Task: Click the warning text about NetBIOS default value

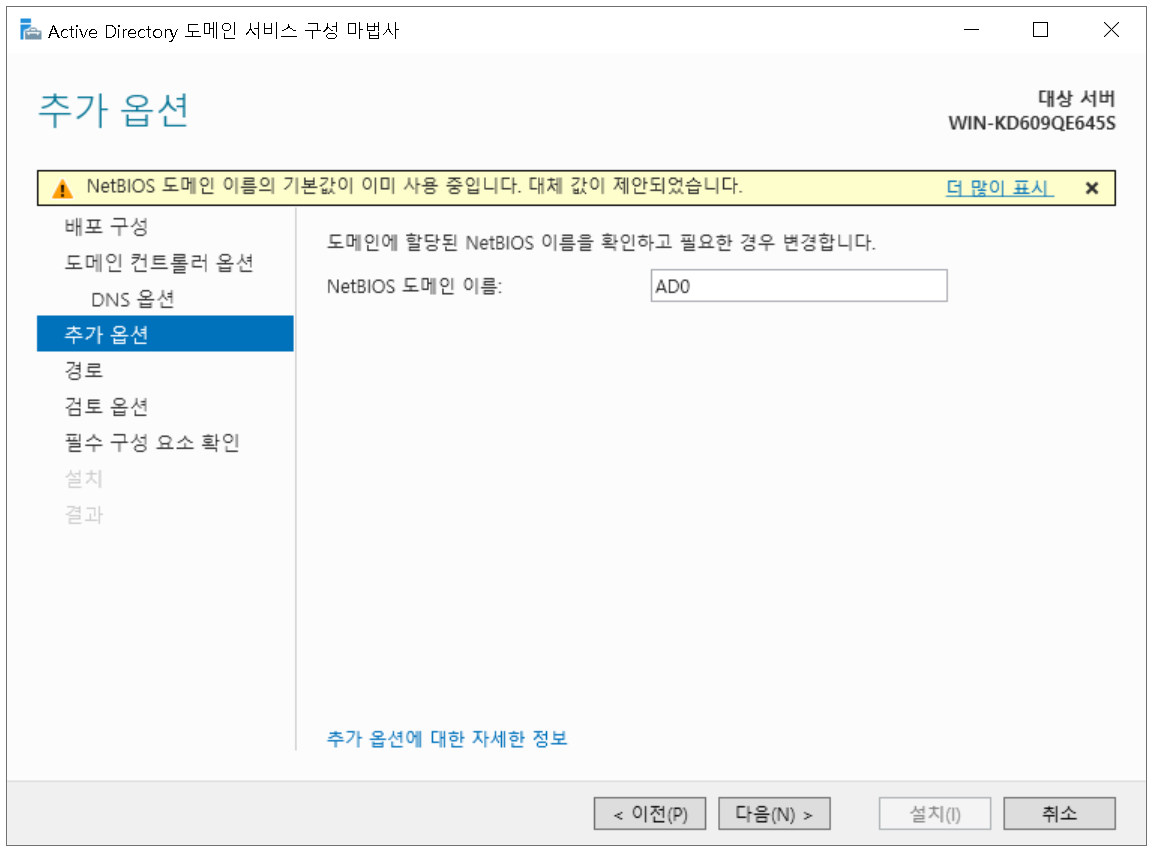Action: coord(414,186)
